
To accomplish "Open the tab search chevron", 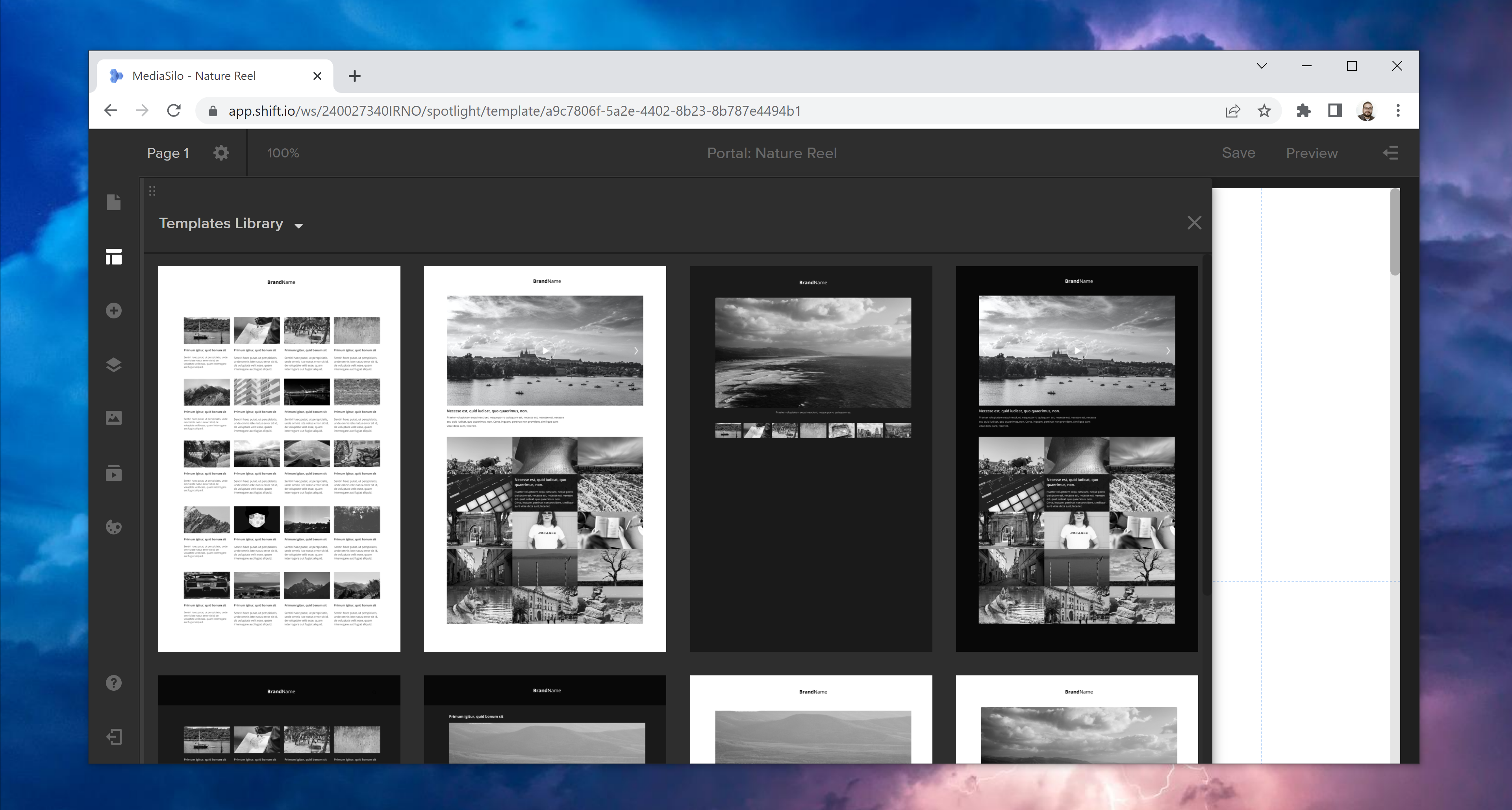I will click(1262, 66).
